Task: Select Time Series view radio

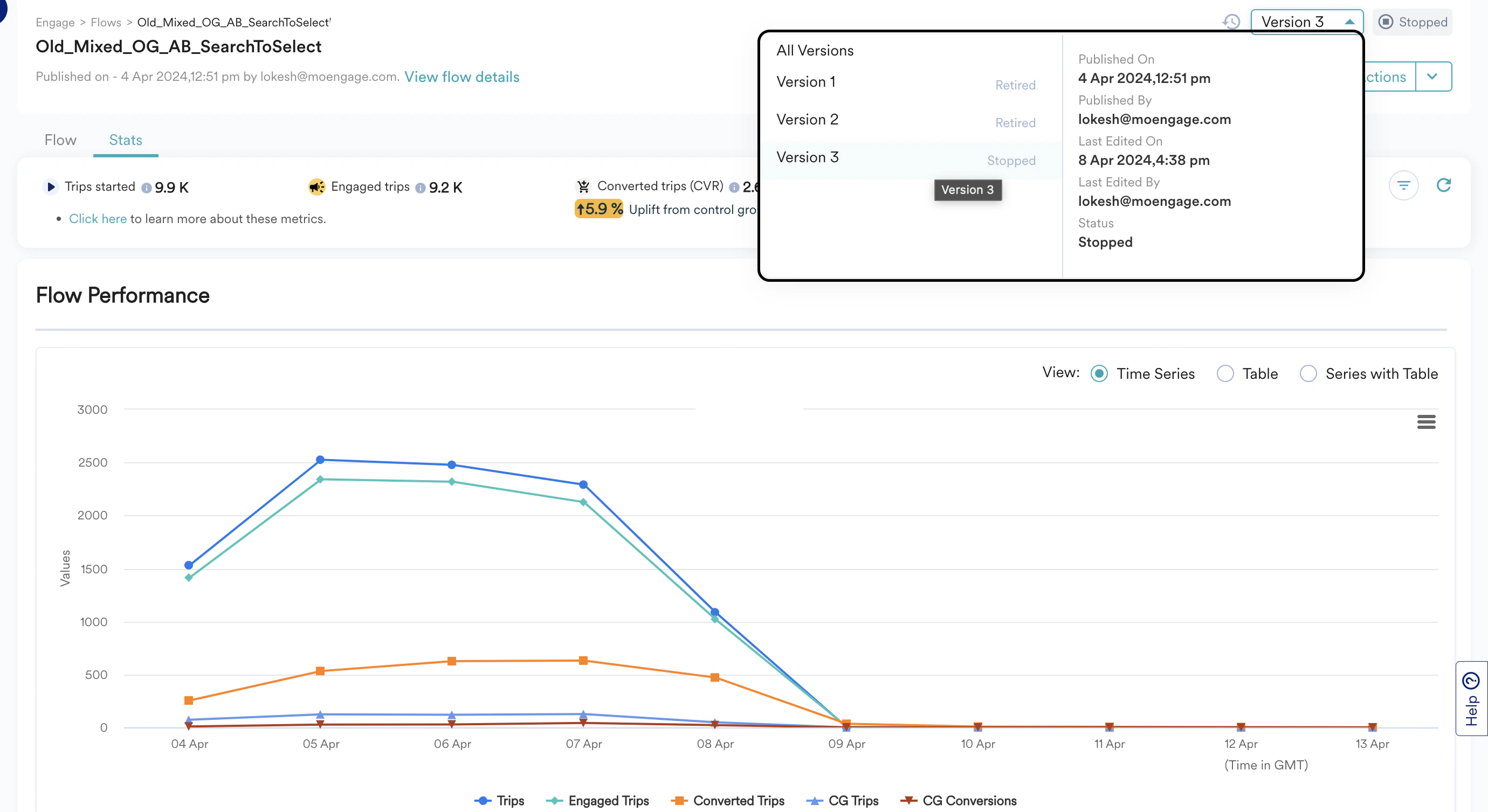Action: [x=1099, y=374]
